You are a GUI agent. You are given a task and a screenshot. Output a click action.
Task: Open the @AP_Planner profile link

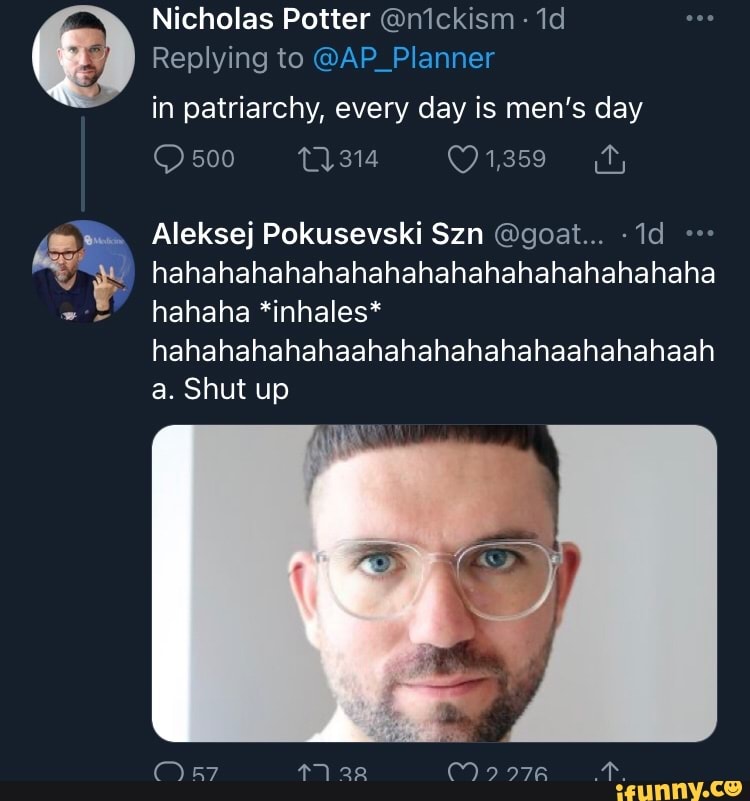pyautogui.click(x=404, y=58)
